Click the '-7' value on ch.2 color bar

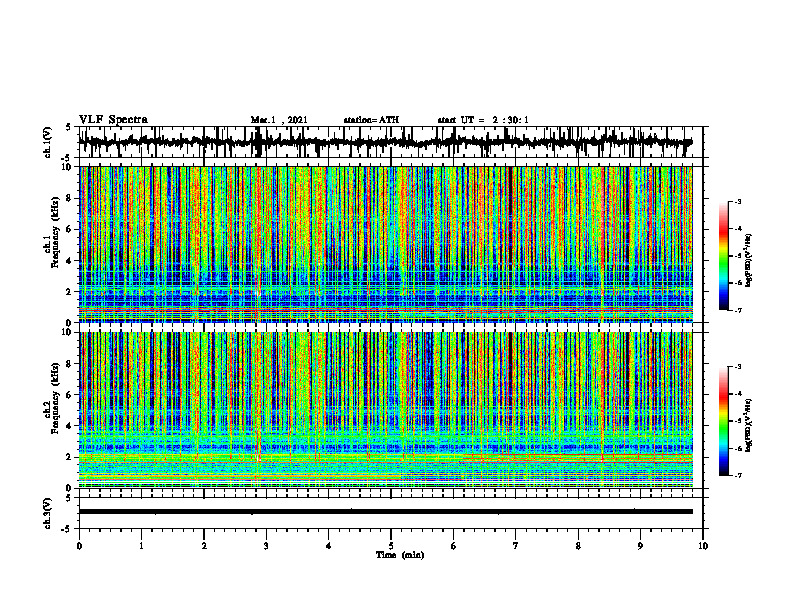(738, 475)
